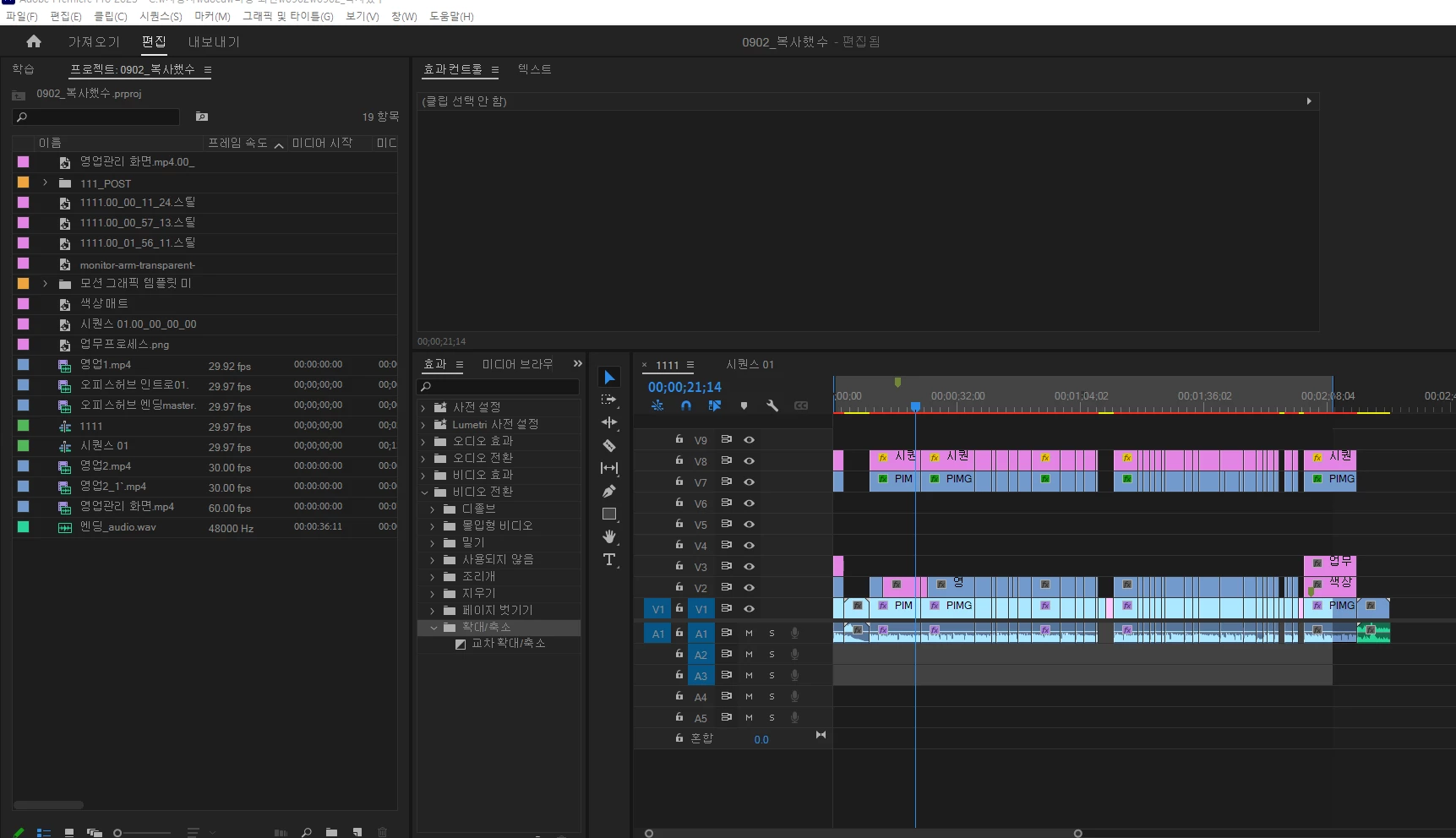This screenshot has width=1456, height=838.
Task: Click the find-from-query bin icon in project
Action: (202, 117)
